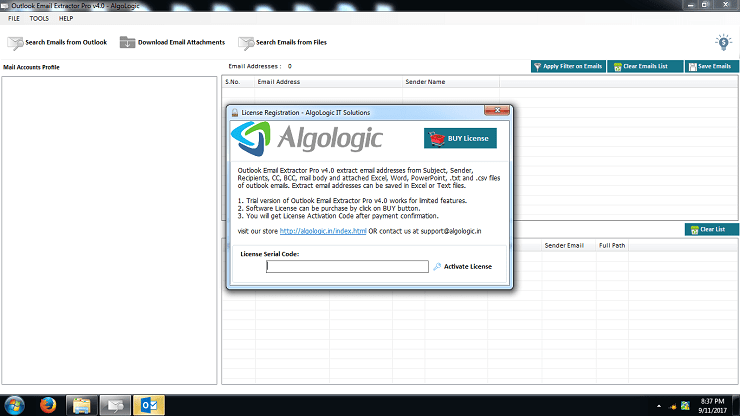Open the mail extractor taskbar icon
The width and height of the screenshot is (740, 416).
pos(115,405)
